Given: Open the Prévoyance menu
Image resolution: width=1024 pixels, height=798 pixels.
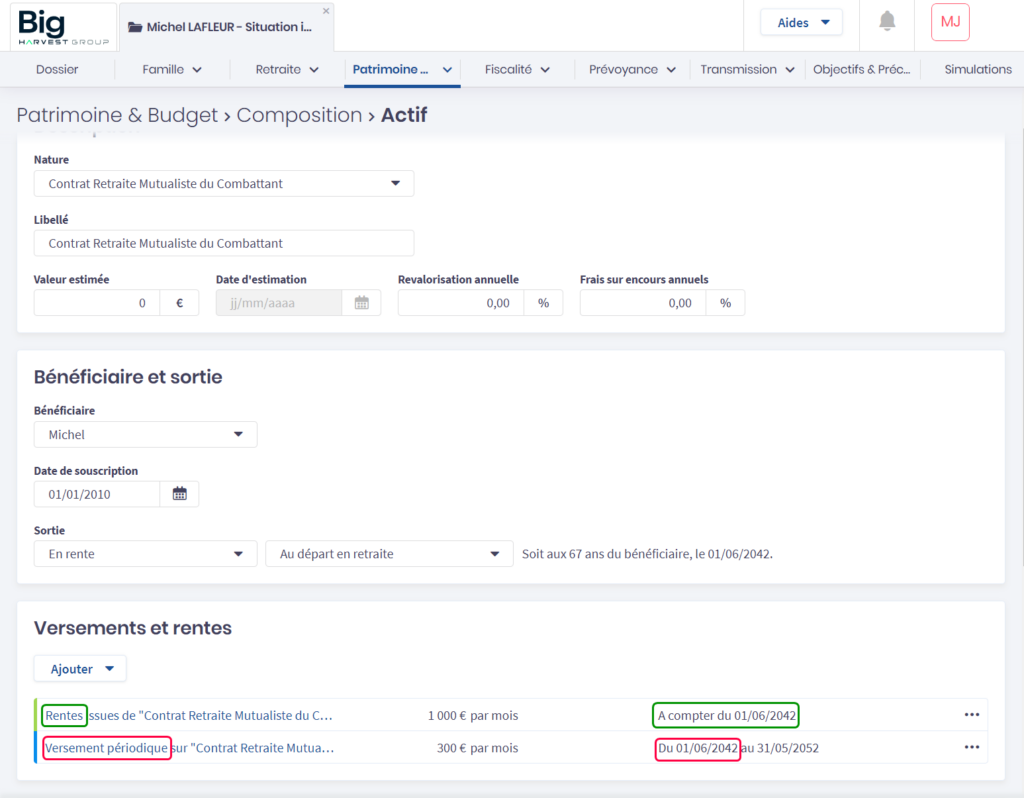Looking at the screenshot, I should (x=632, y=70).
